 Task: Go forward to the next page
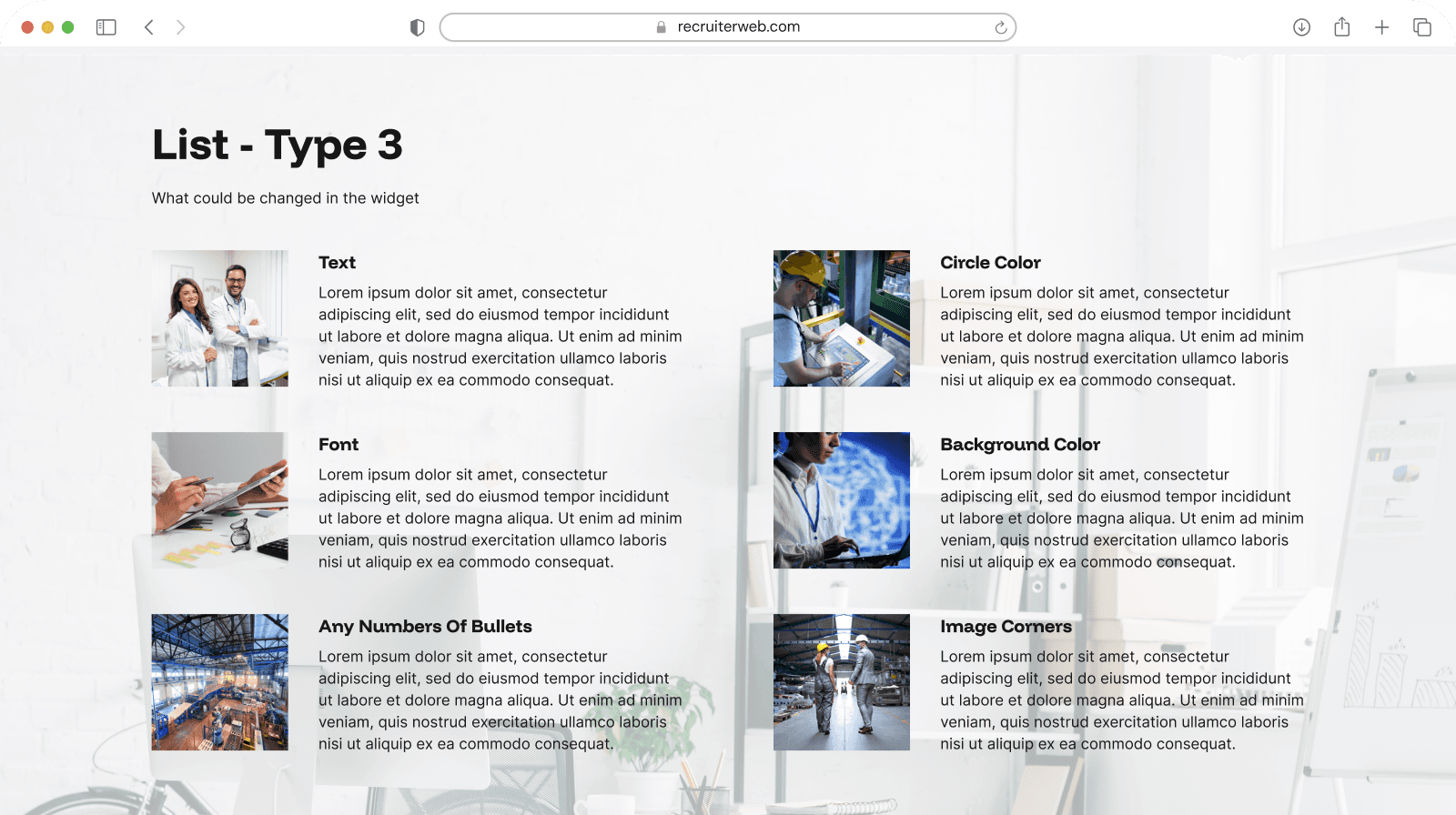(180, 27)
